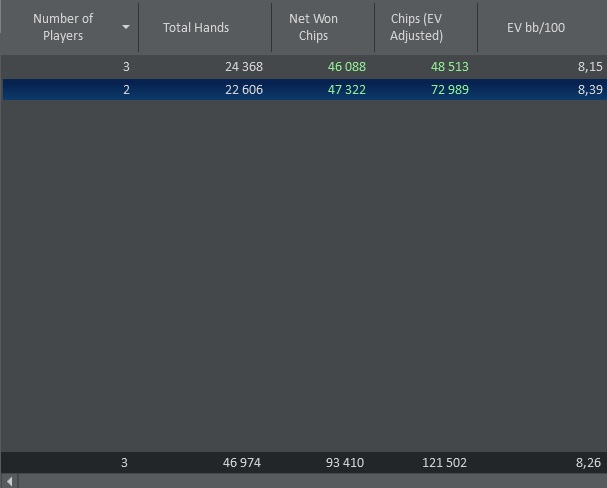The width and height of the screenshot is (607, 488).
Task: Click the green 46 088 net won value
Action: point(346,67)
